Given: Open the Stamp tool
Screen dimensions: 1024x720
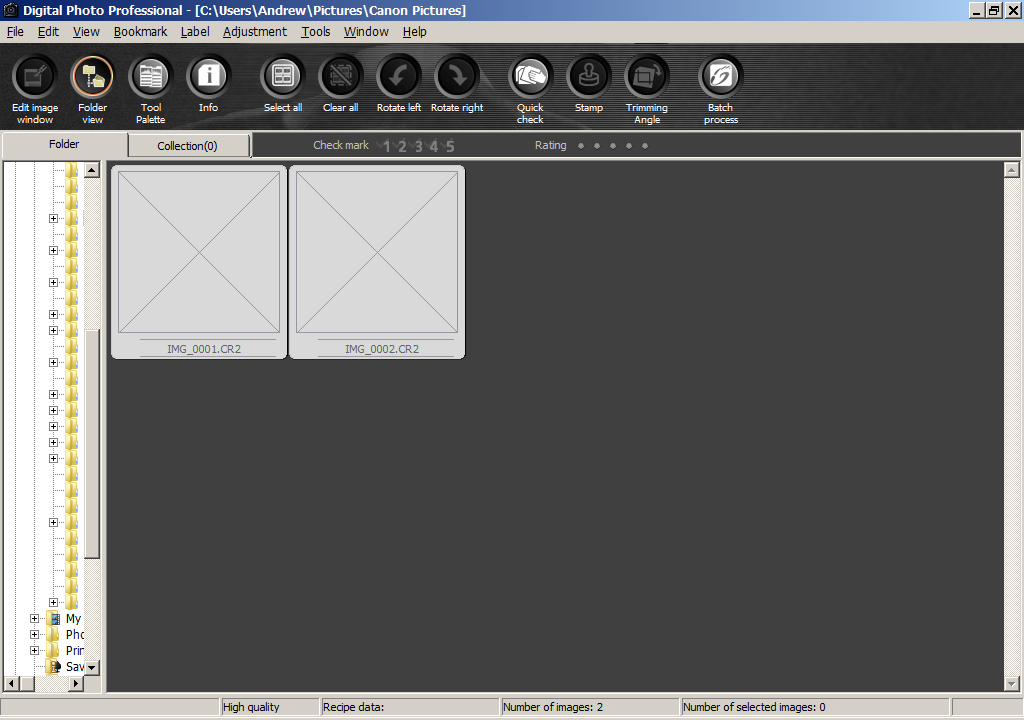Looking at the screenshot, I should pos(588,76).
